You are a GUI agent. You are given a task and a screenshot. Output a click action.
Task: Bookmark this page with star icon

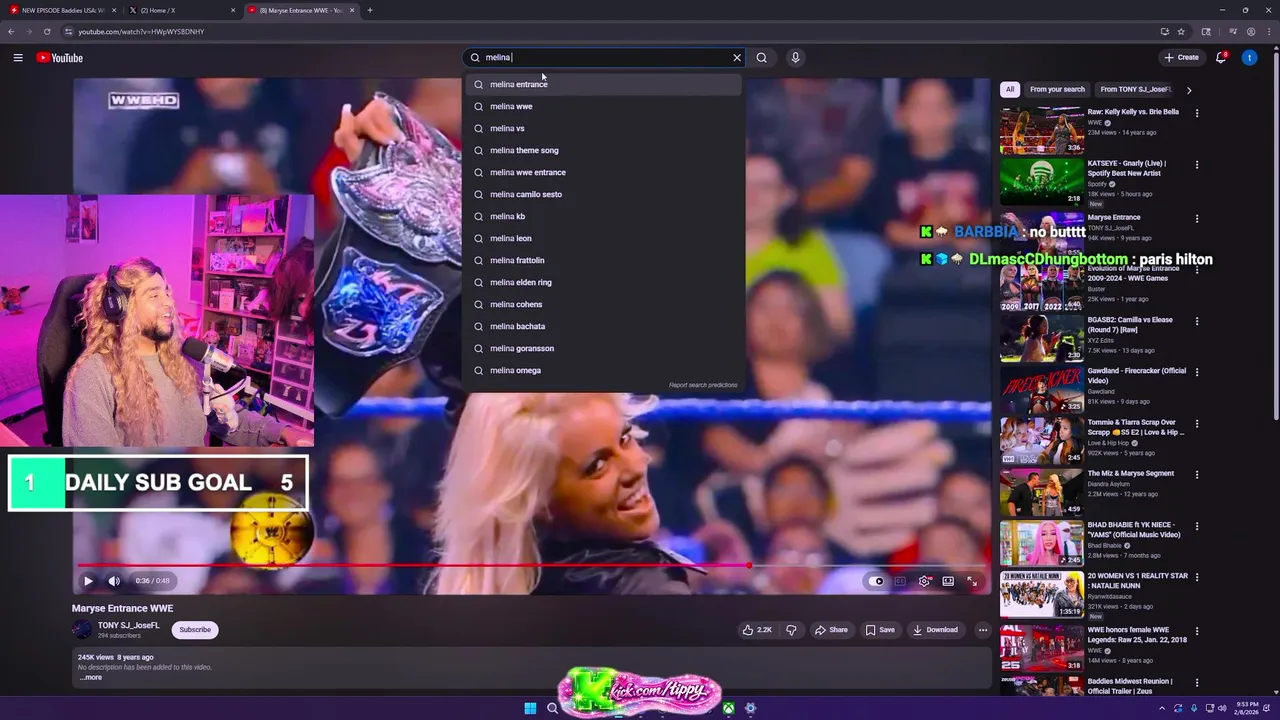1181,31
